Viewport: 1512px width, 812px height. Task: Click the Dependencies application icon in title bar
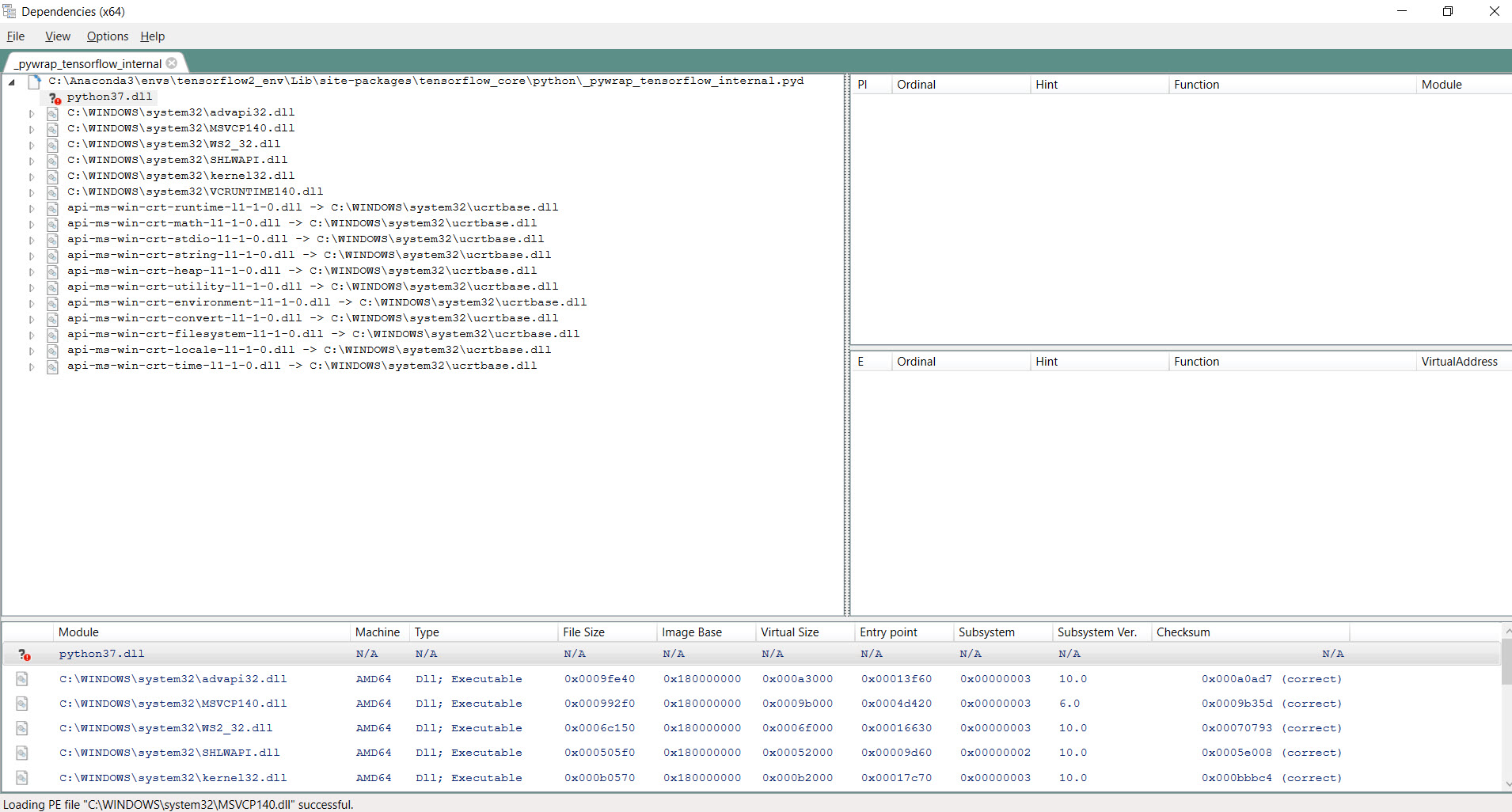[9, 11]
